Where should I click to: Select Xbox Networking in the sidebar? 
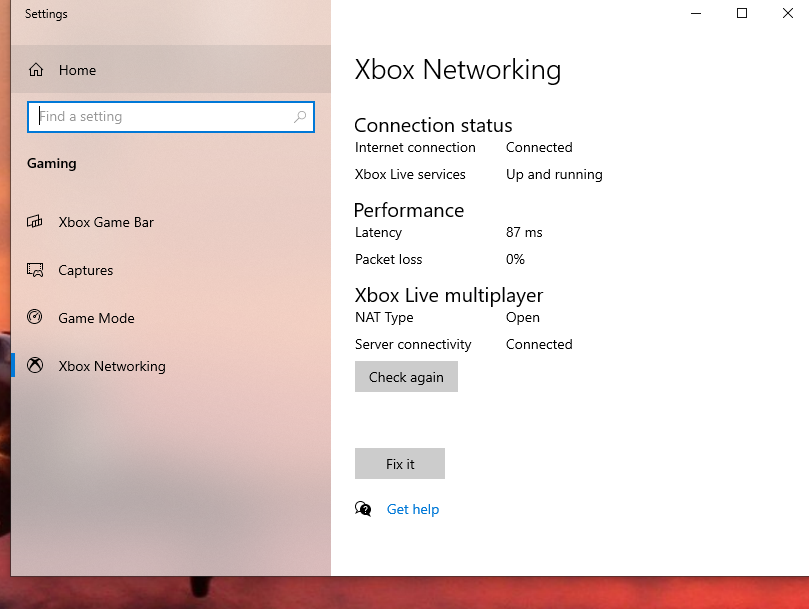(171, 365)
